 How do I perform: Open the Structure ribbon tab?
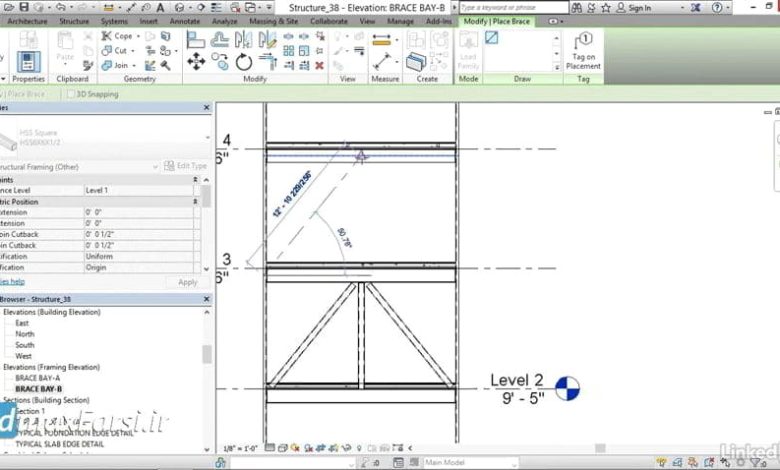pyautogui.click(x=74, y=21)
